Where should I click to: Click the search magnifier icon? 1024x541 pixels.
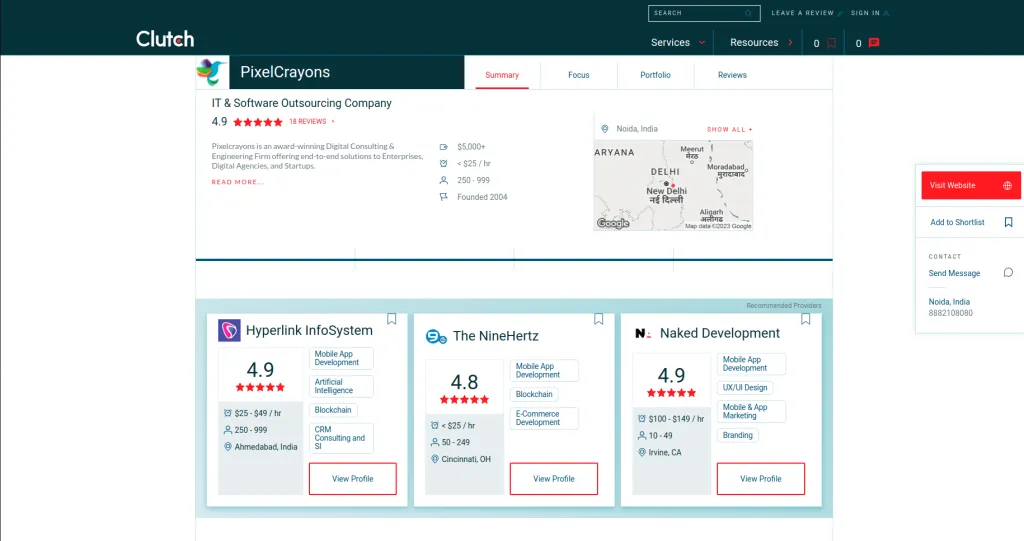[x=748, y=13]
